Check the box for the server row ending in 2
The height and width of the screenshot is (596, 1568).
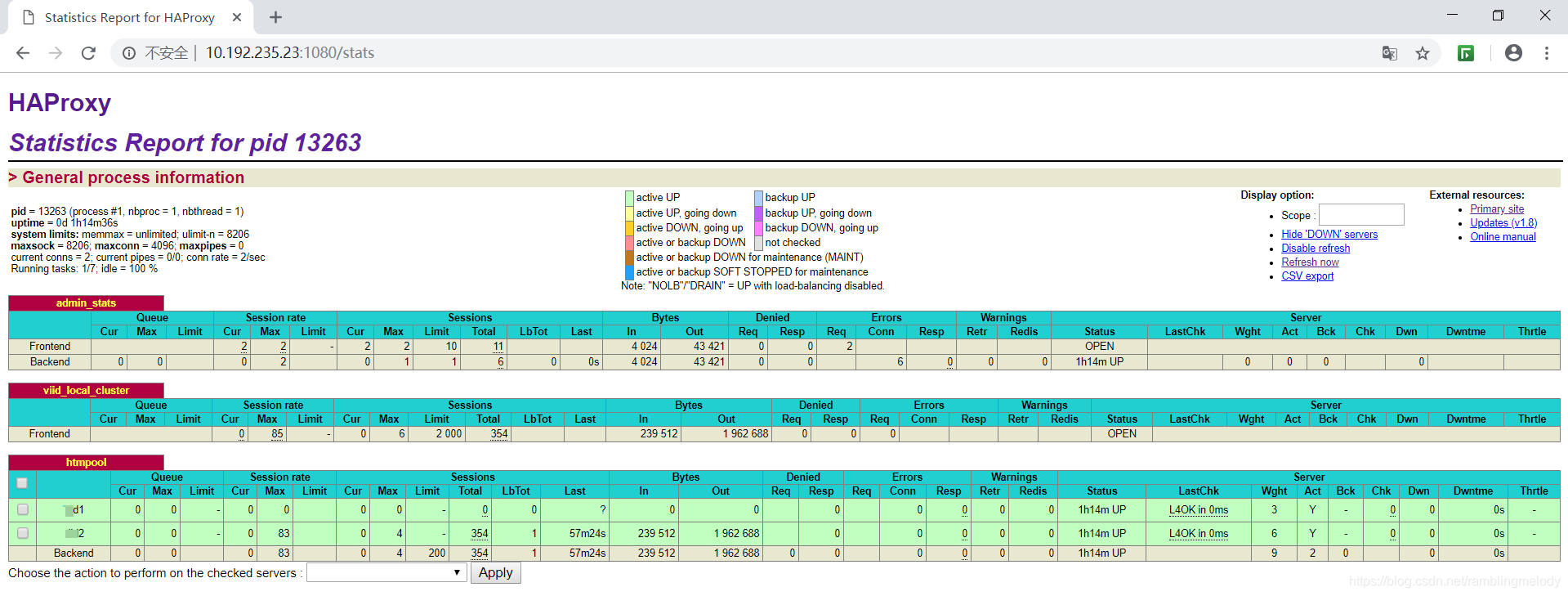click(23, 533)
